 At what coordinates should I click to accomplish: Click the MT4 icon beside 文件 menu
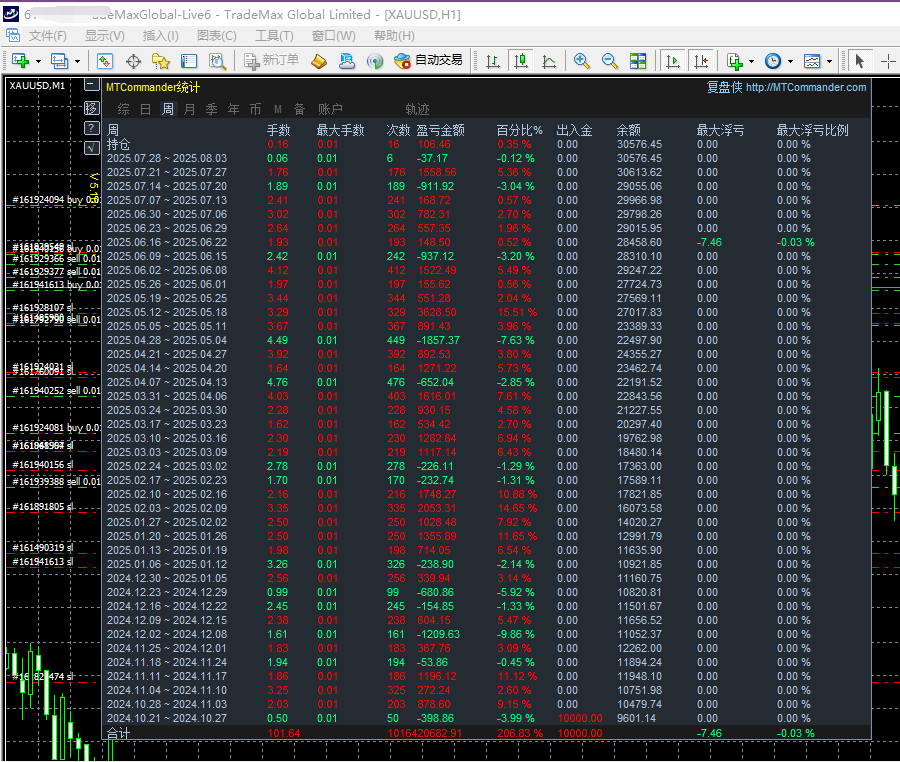pyautogui.click(x=13, y=36)
